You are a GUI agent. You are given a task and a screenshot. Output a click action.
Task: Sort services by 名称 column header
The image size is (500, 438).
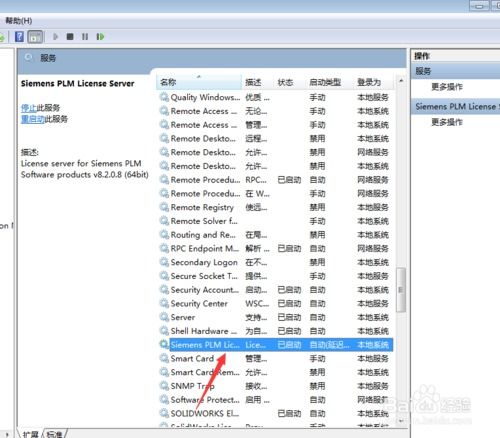199,82
